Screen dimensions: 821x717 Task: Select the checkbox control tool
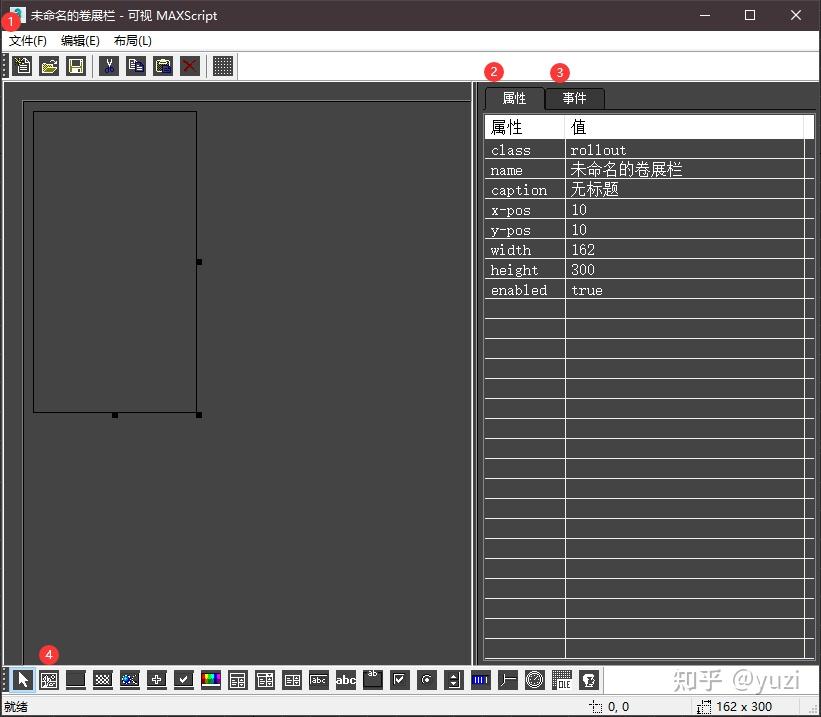click(399, 680)
